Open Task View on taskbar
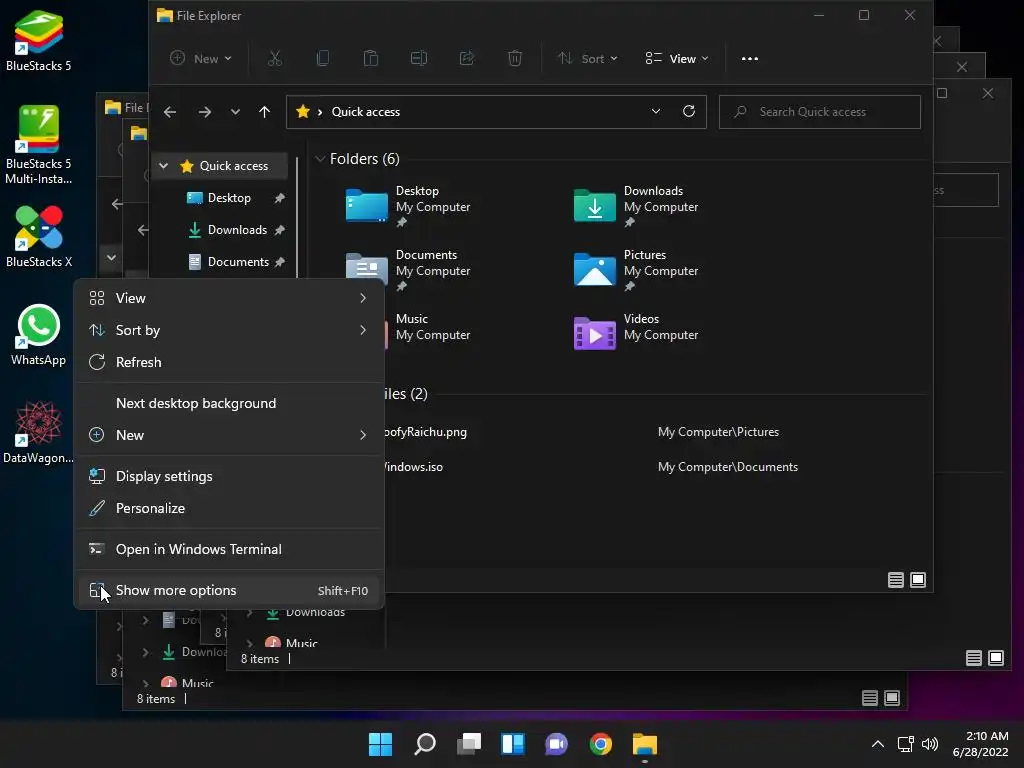This screenshot has width=1024, height=768. [x=468, y=744]
